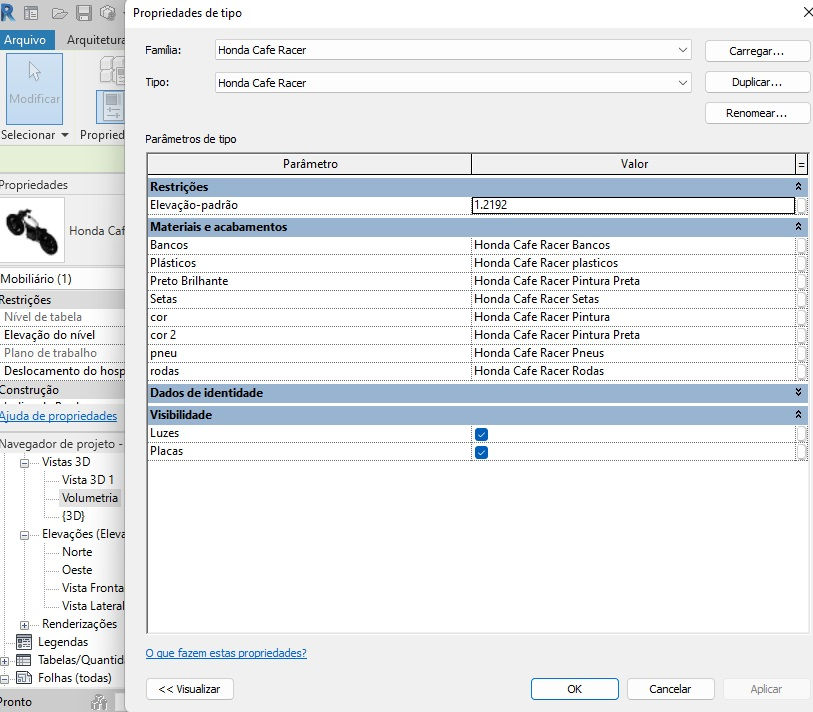Collapse the Elevações tree node
This screenshot has height=712, width=813.
click(24, 535)
